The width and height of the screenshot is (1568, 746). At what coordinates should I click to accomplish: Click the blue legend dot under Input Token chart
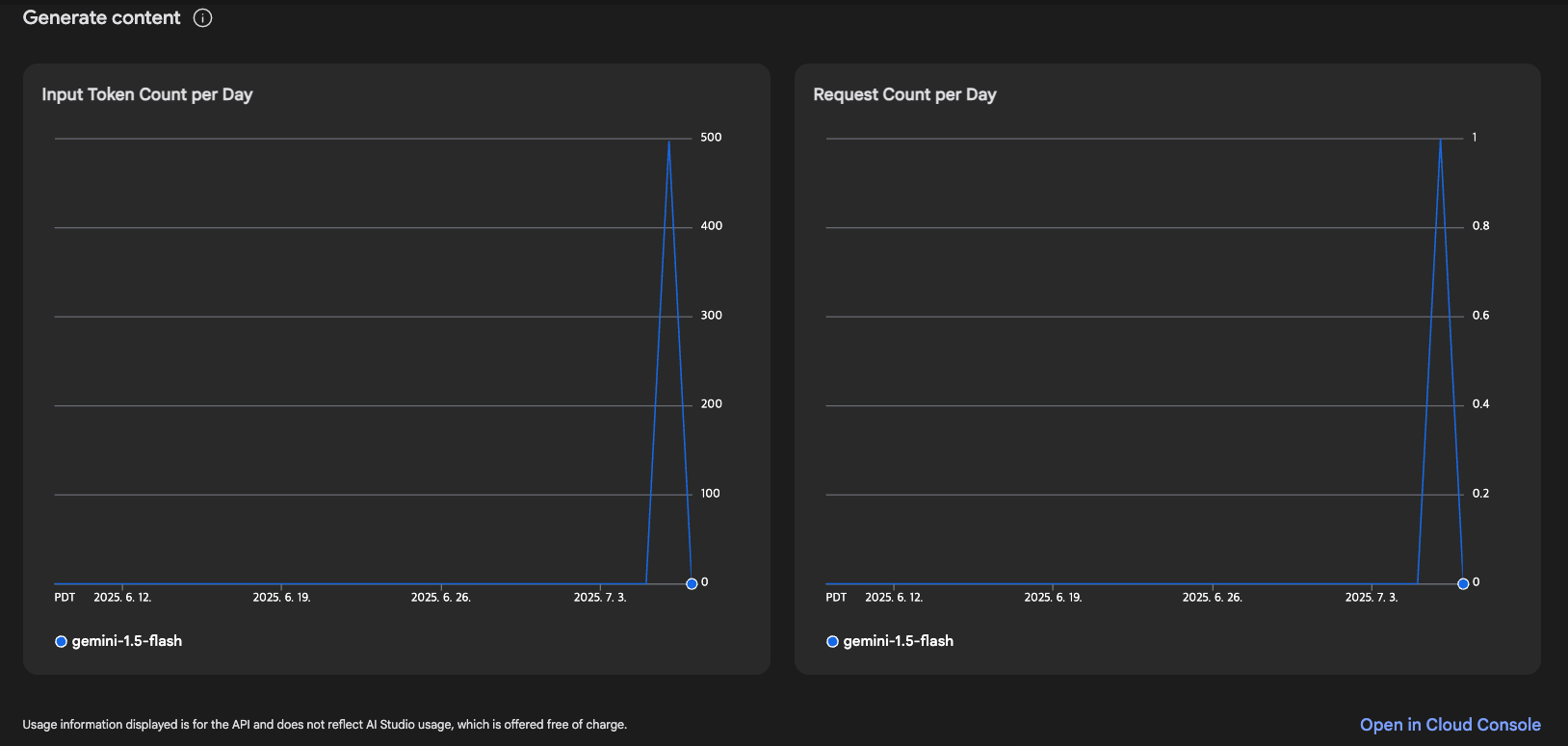[x=61, y=642]
